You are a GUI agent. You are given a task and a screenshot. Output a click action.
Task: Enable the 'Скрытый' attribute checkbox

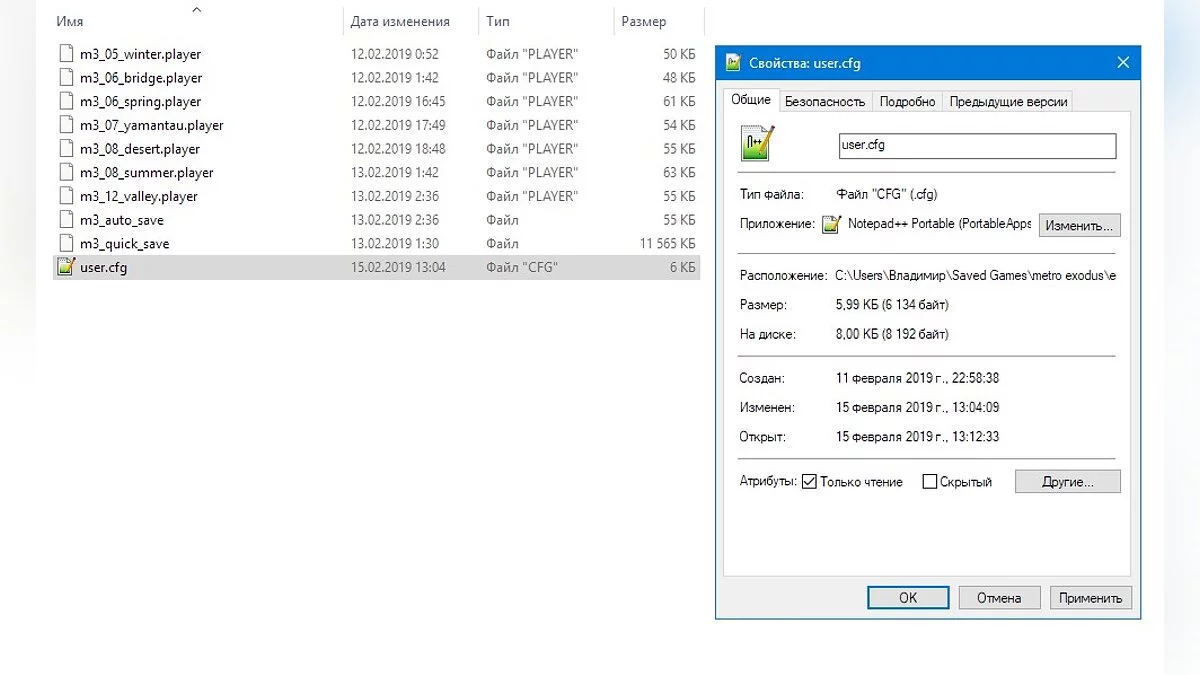point(929,482)
